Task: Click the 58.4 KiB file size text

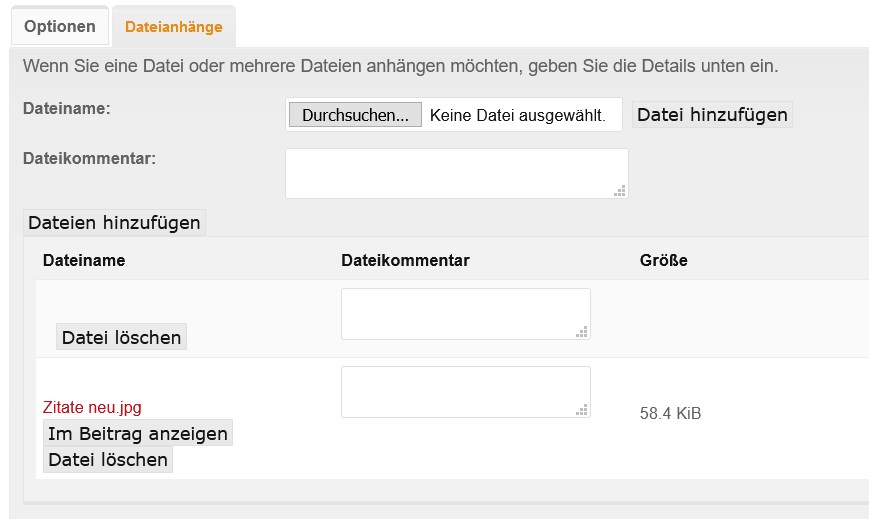Action: pyautogui.click(x=670, y=413)
